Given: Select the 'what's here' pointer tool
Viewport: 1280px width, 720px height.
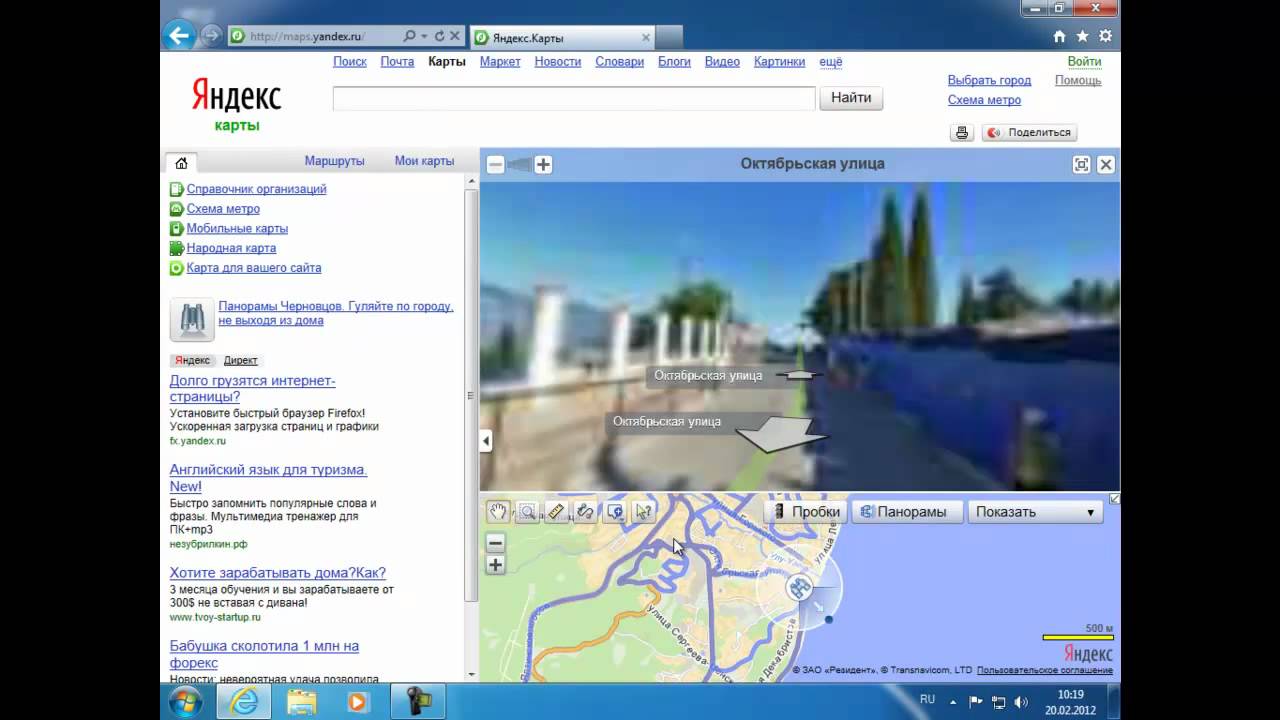Looking at the screenshot, I should [643, 512].
